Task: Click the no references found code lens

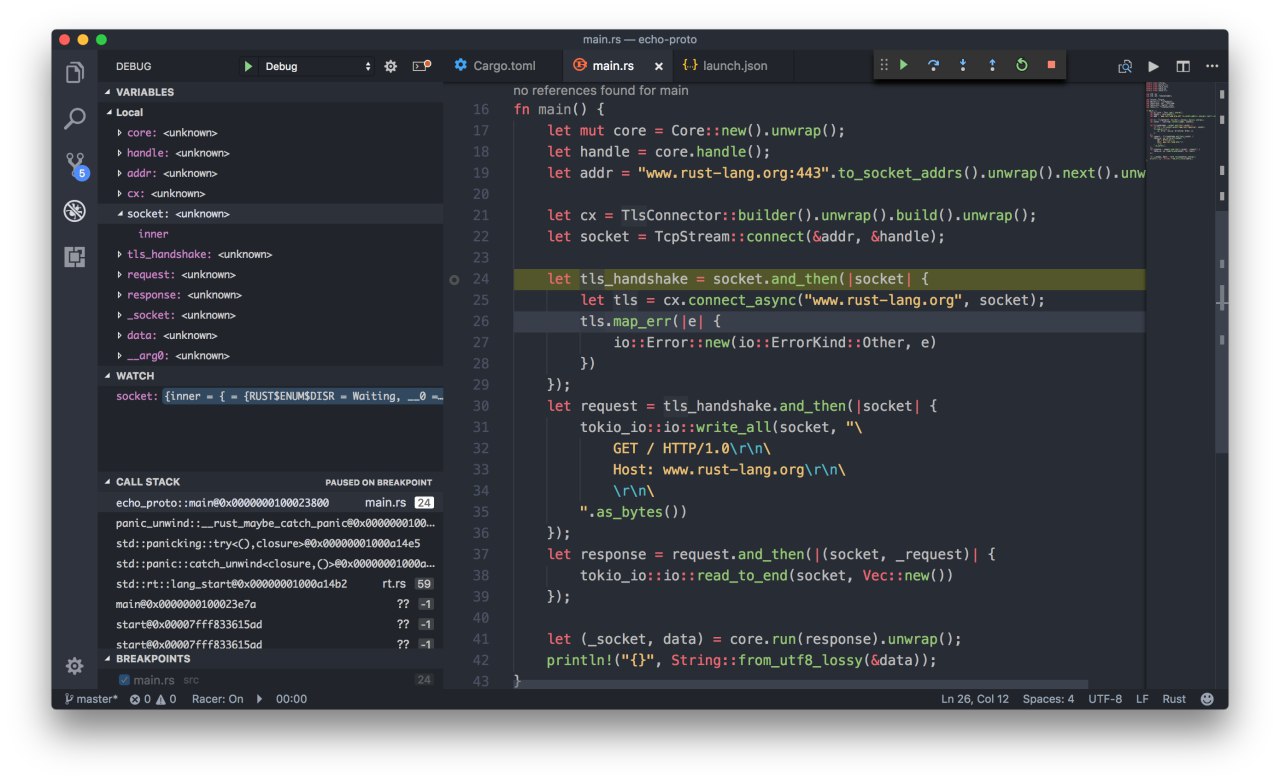Action: coord(601,90)
